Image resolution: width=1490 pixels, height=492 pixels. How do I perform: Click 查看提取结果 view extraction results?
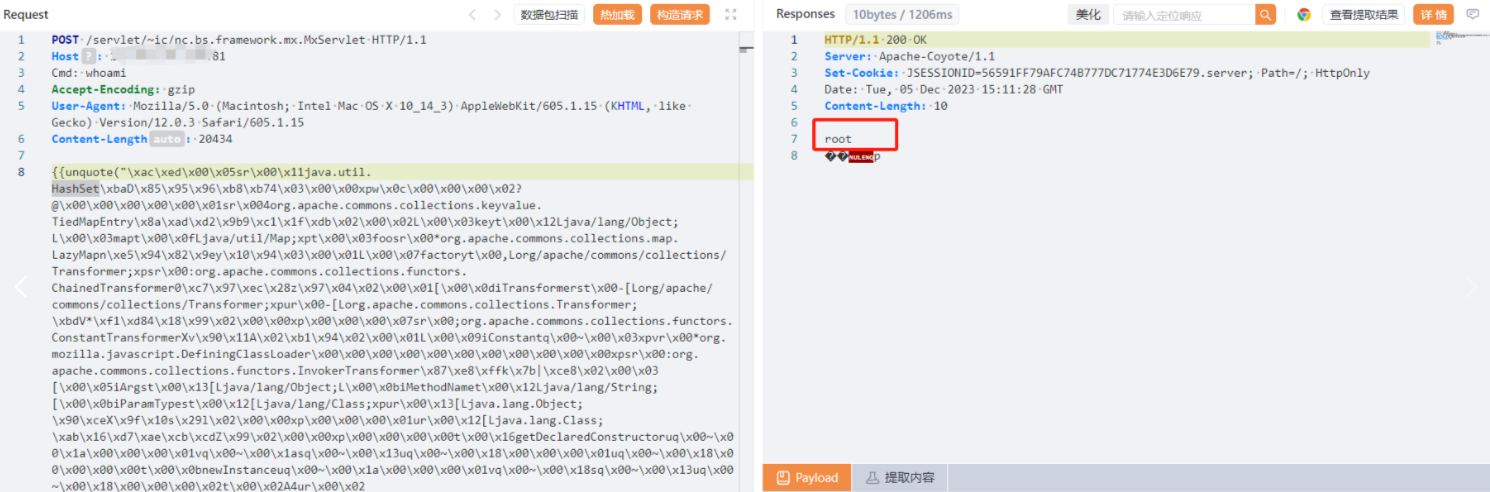click(x=1364, y=15)
